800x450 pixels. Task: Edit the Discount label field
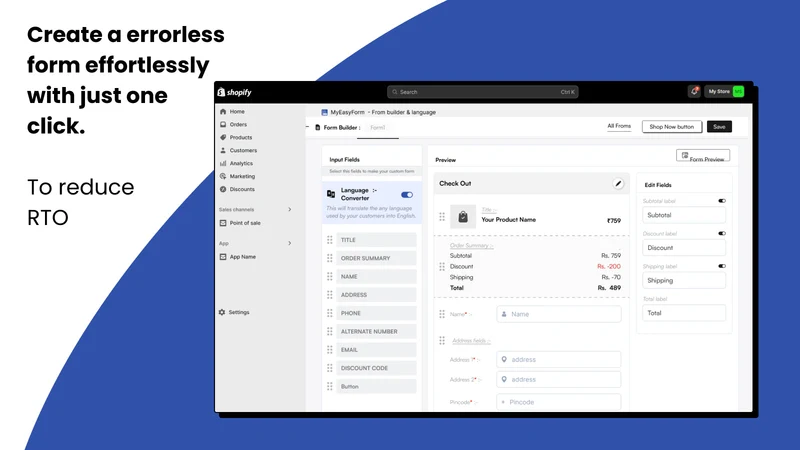[684, 248]
